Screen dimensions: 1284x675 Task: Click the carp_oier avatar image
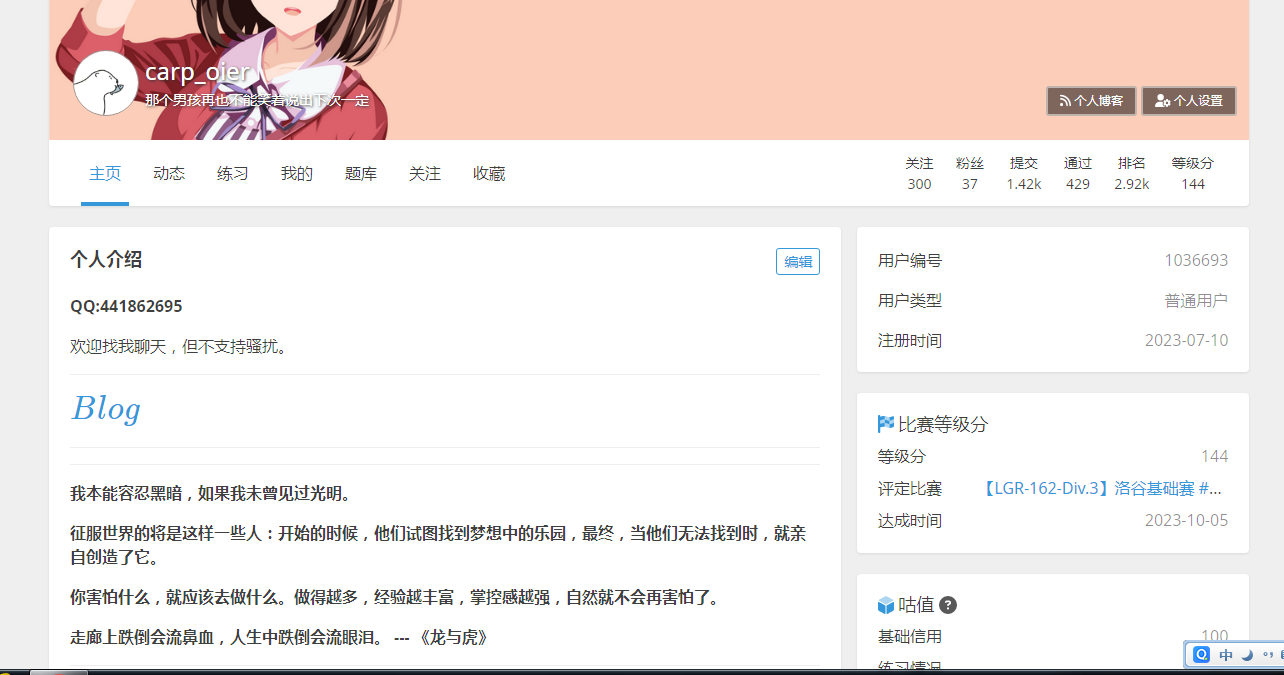click(104, 83)
